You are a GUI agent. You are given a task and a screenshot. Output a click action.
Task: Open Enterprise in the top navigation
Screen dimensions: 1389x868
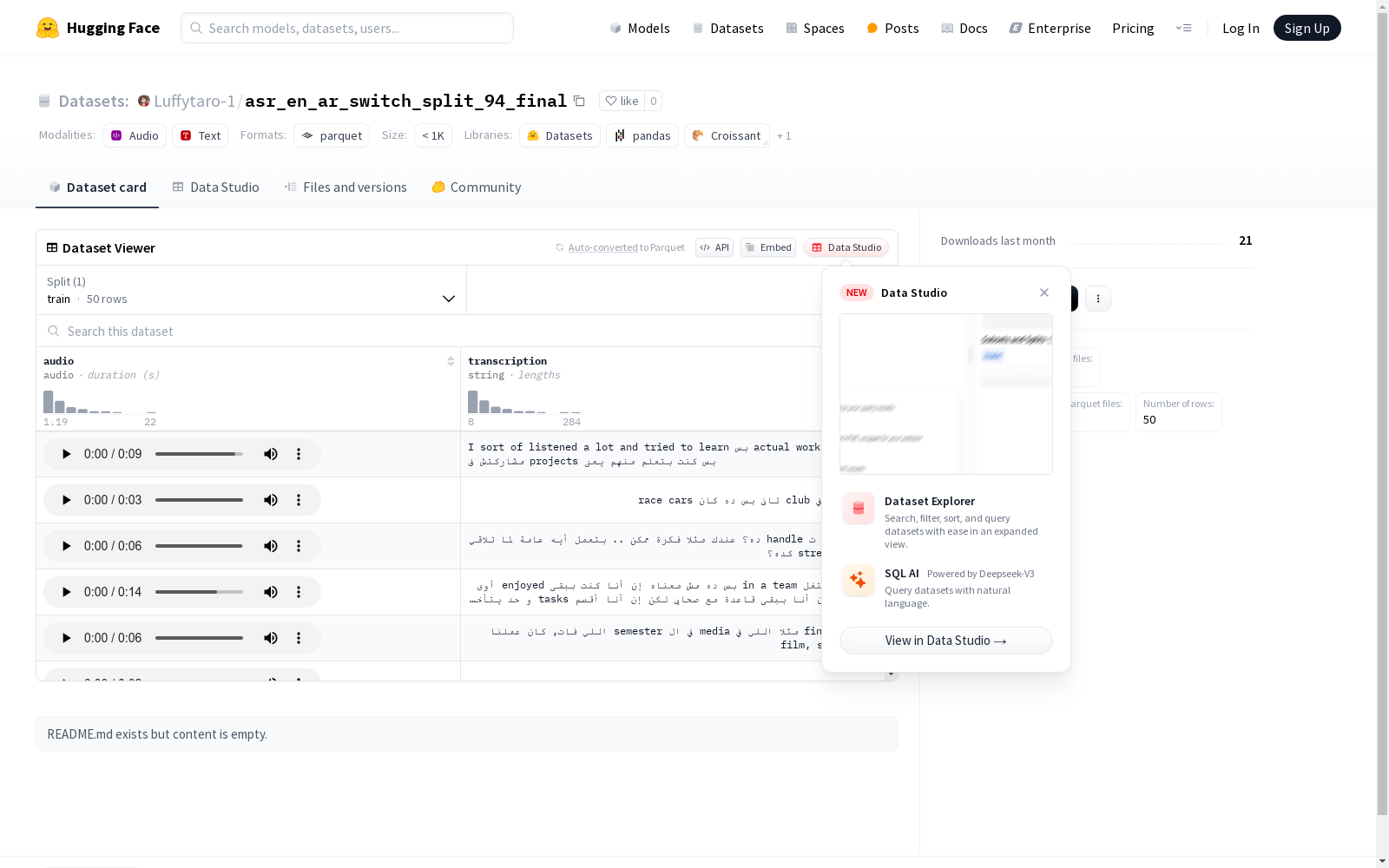pos(1050,28)
